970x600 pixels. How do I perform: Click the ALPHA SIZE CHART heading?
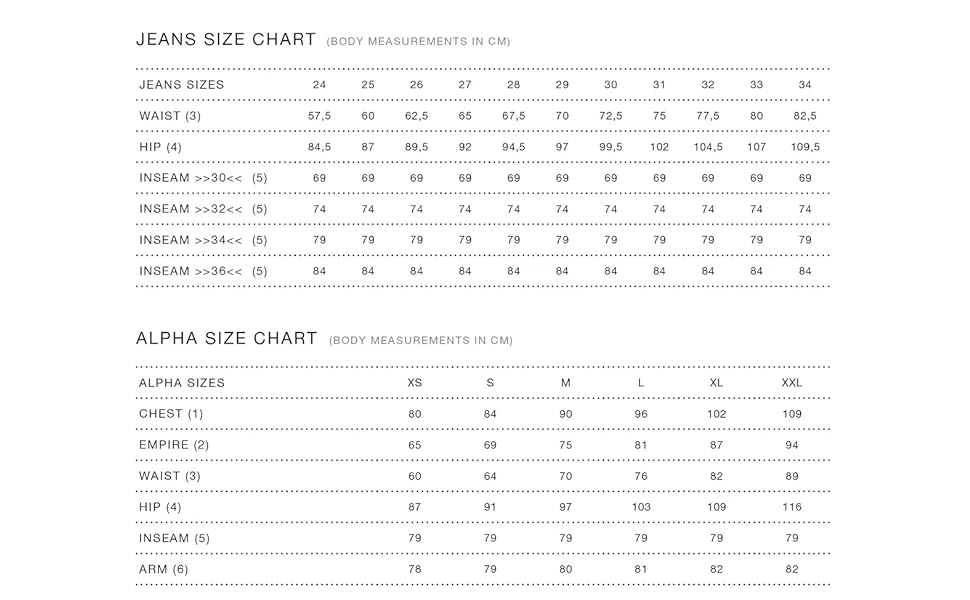tap(227, 338)
